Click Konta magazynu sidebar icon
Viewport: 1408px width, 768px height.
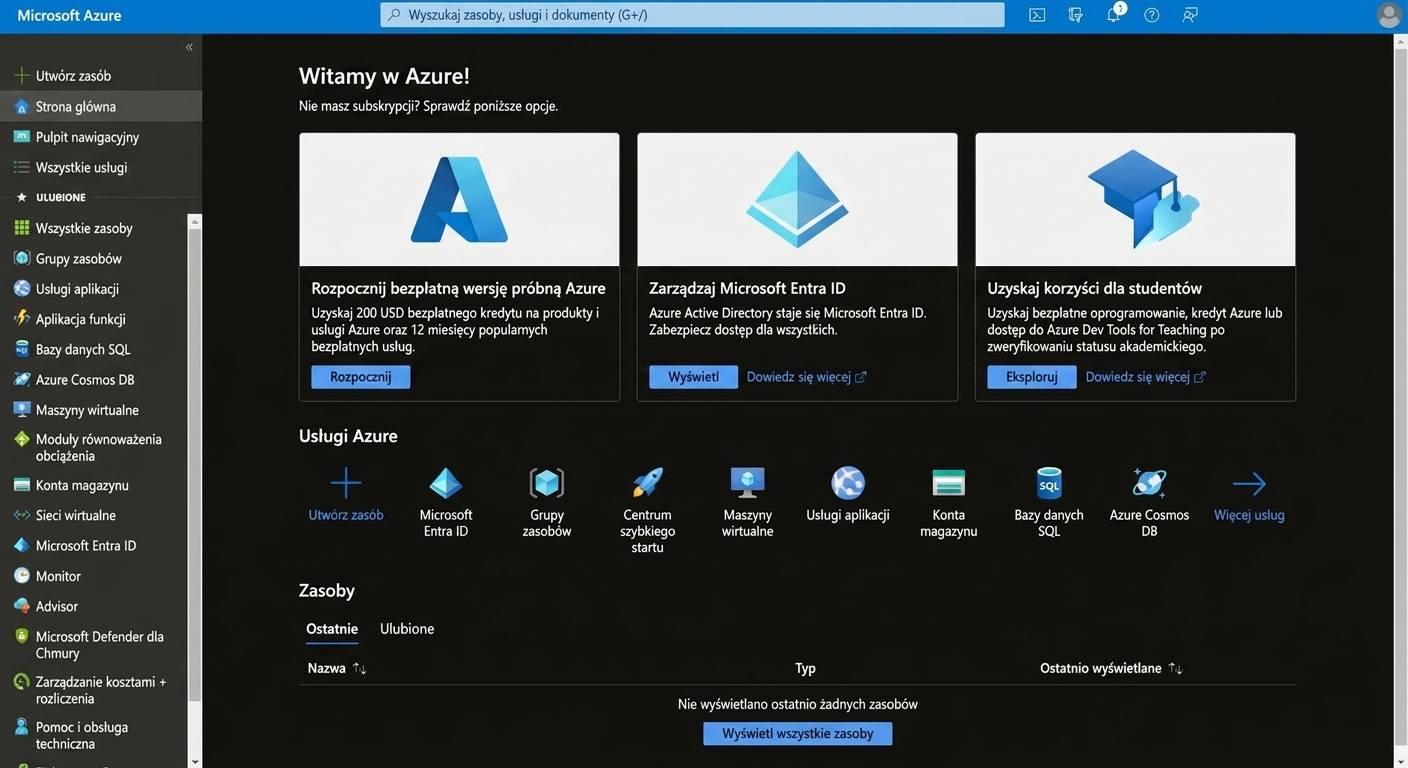click(22, 485)
